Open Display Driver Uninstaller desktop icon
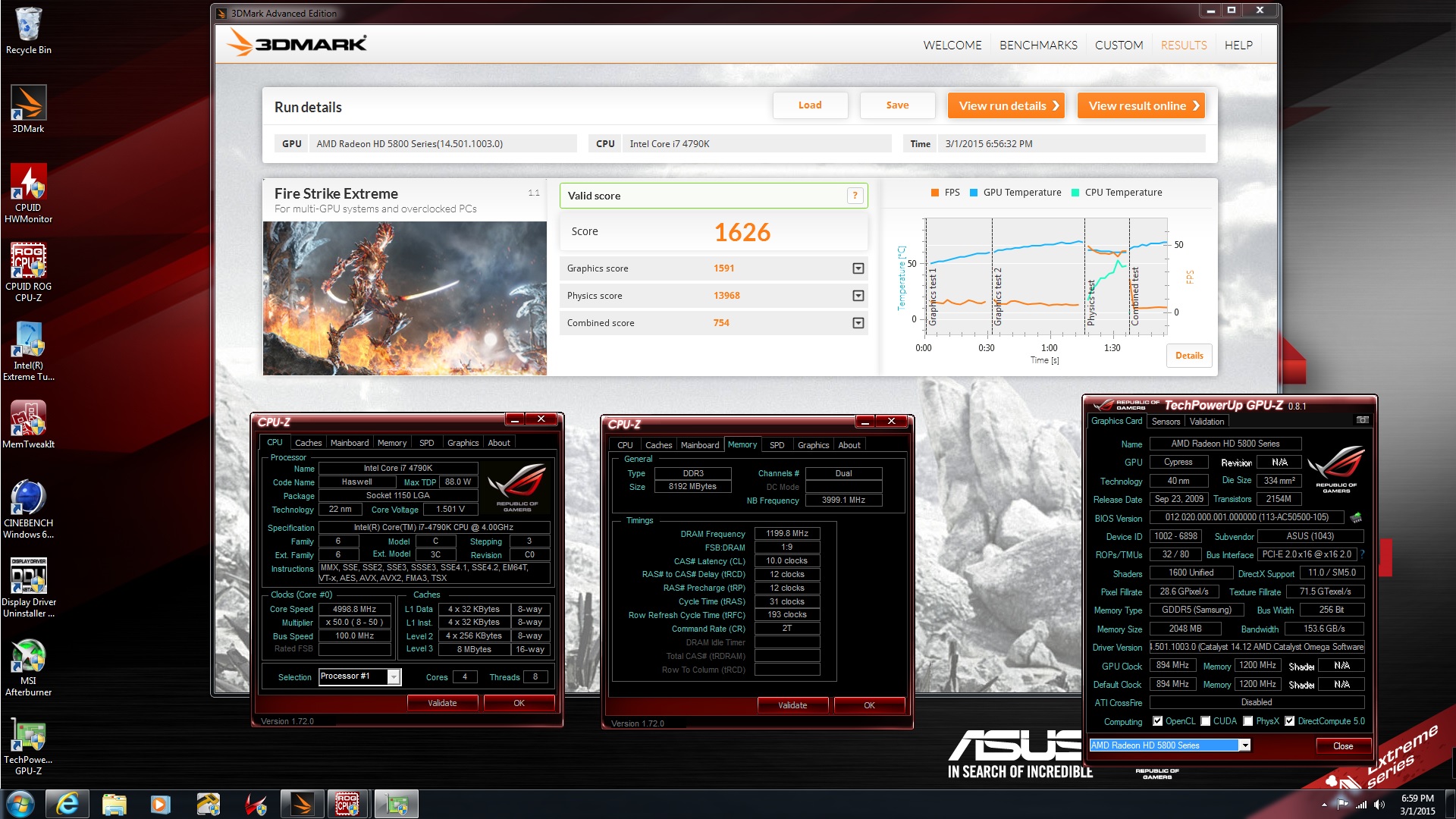 pyautogui.click(x=29, y=588)
